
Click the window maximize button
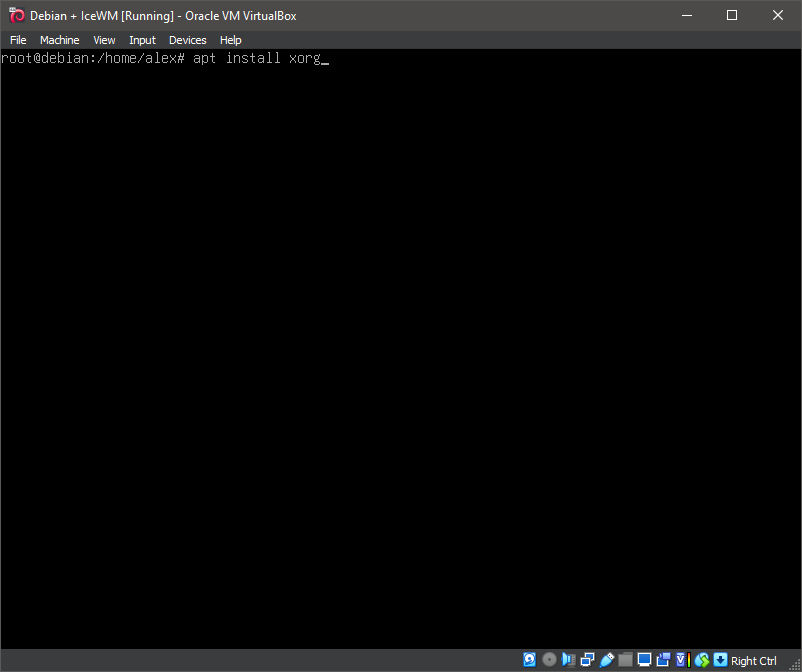731,15
